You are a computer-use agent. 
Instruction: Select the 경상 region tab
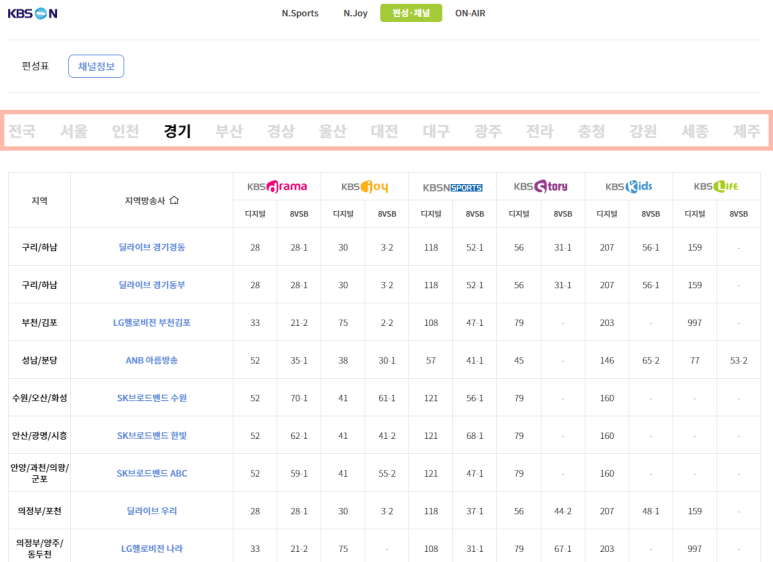click(x=281, y=131)
